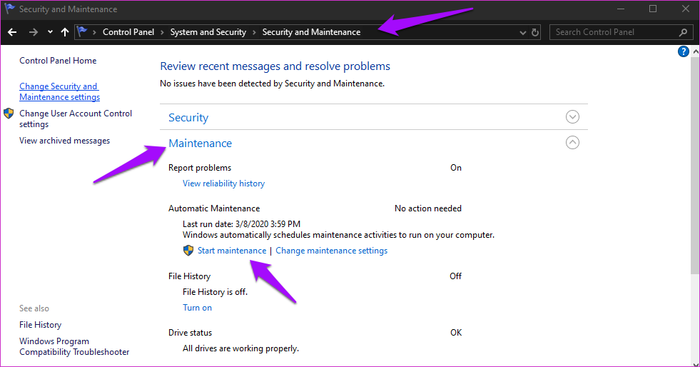Click the forward navigation arrow
This screenshot has height=367, width=700.
click(x=33, y=32)
